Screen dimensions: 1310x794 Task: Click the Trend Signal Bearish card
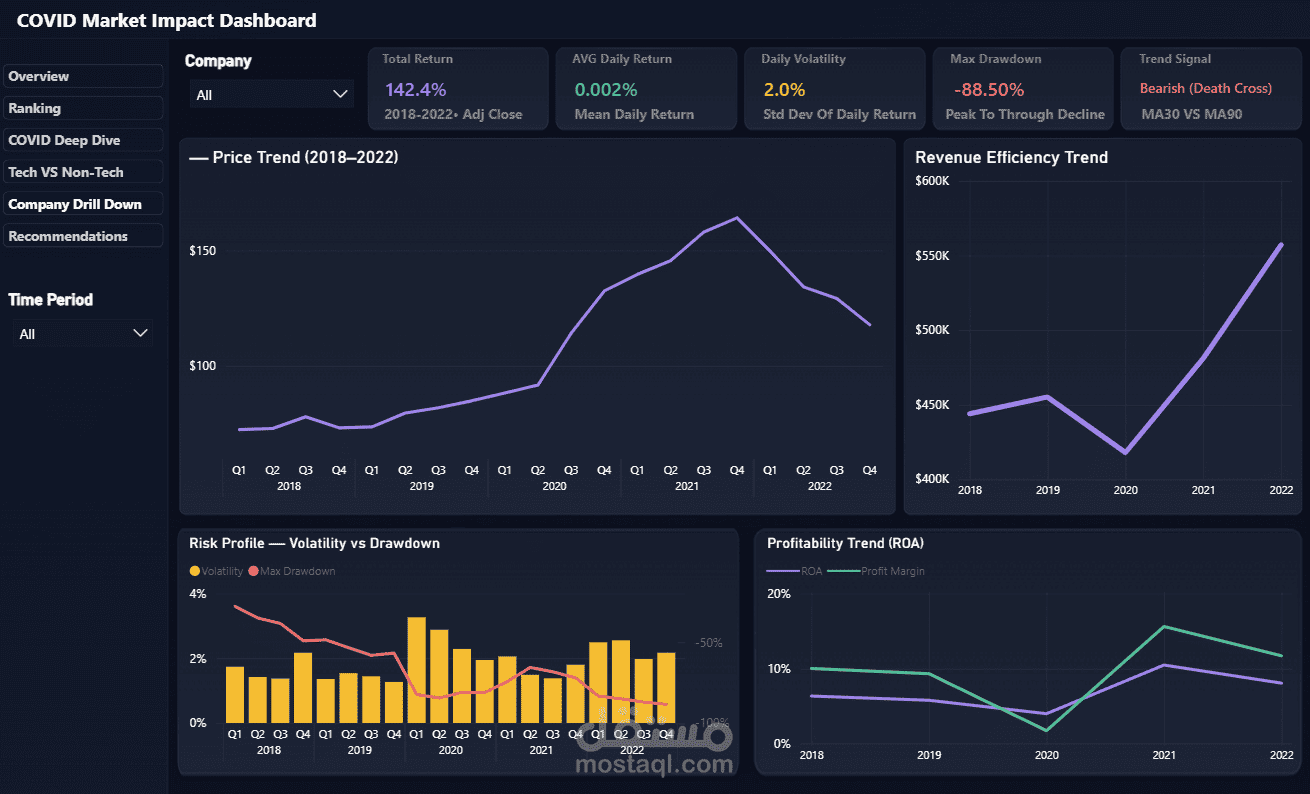[x=1212, y=89]
